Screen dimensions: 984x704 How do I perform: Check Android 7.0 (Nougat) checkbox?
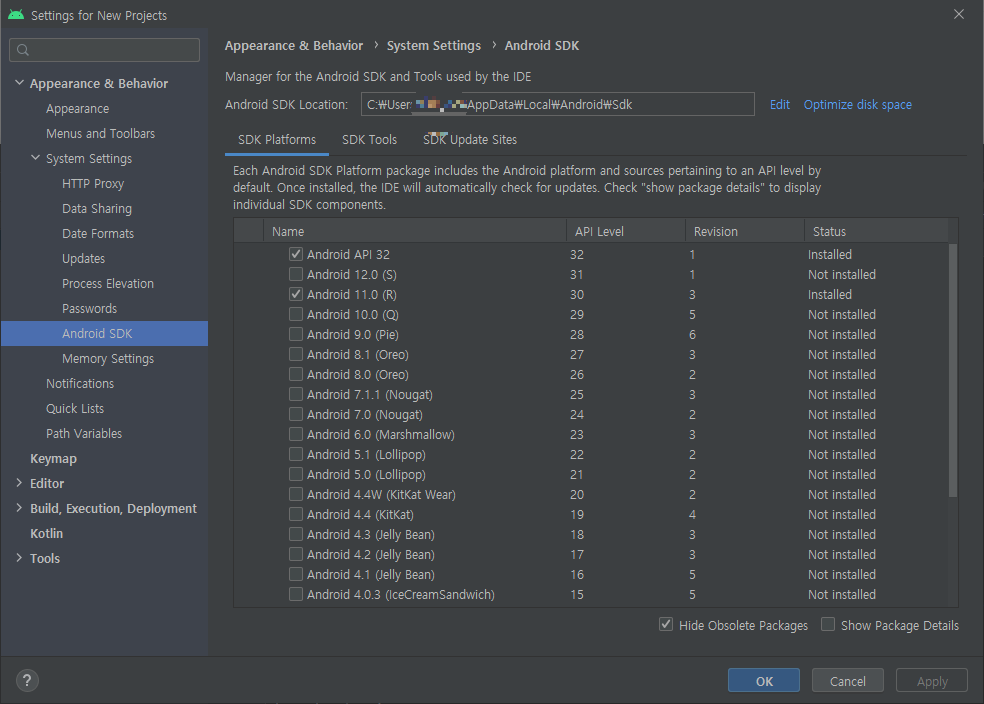pyautogui.click(x=296, y=415)
